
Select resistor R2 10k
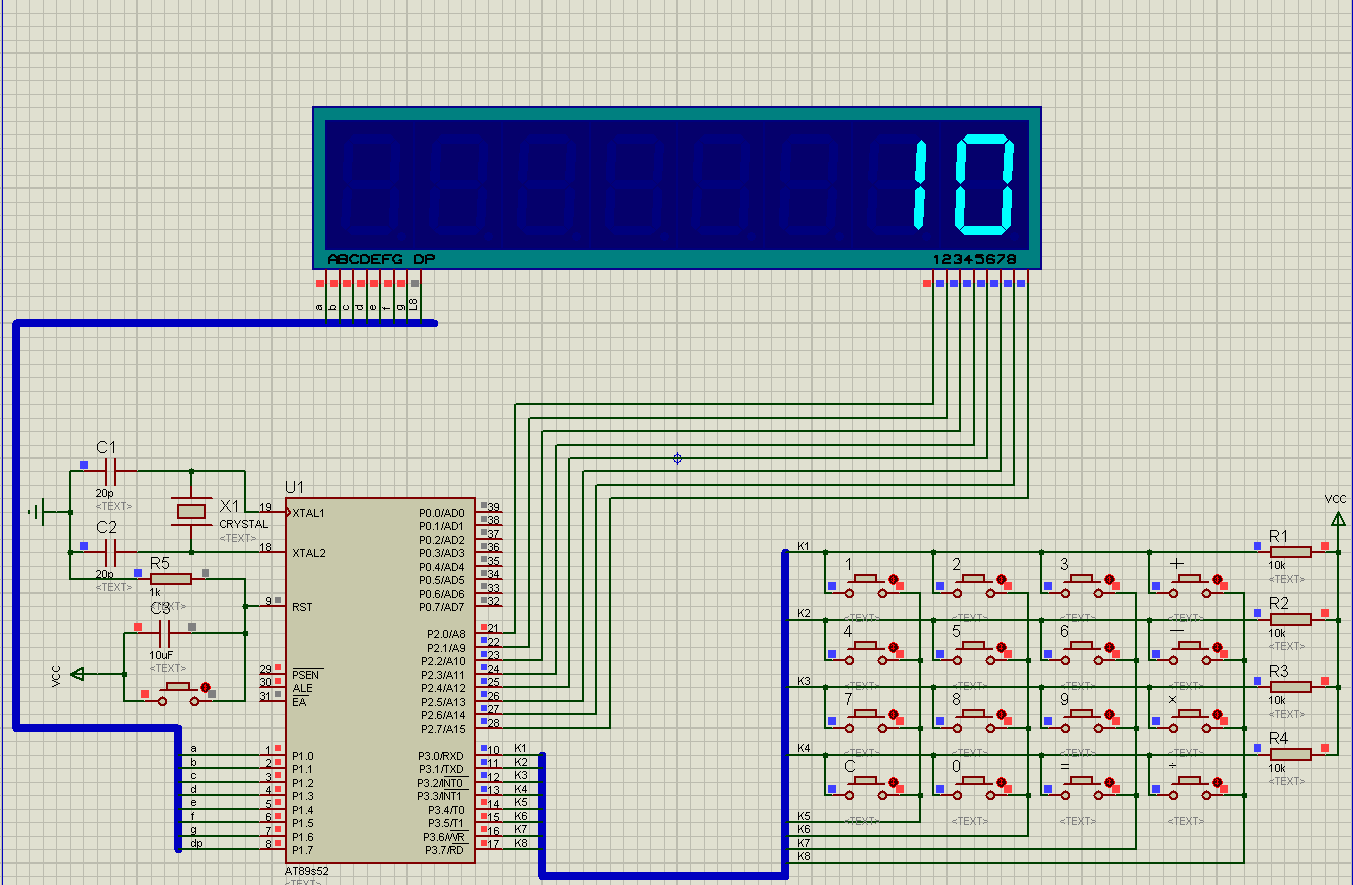click(x=1291, y=619)
